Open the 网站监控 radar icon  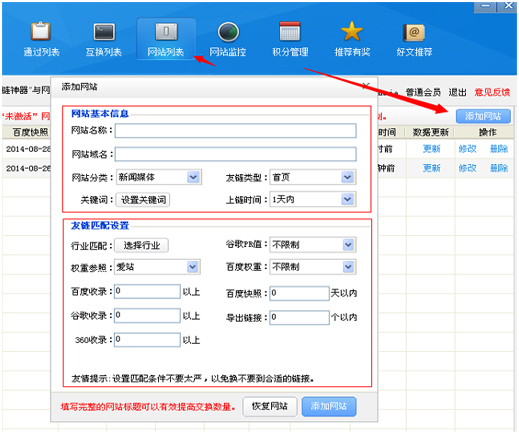pos(228,32)
